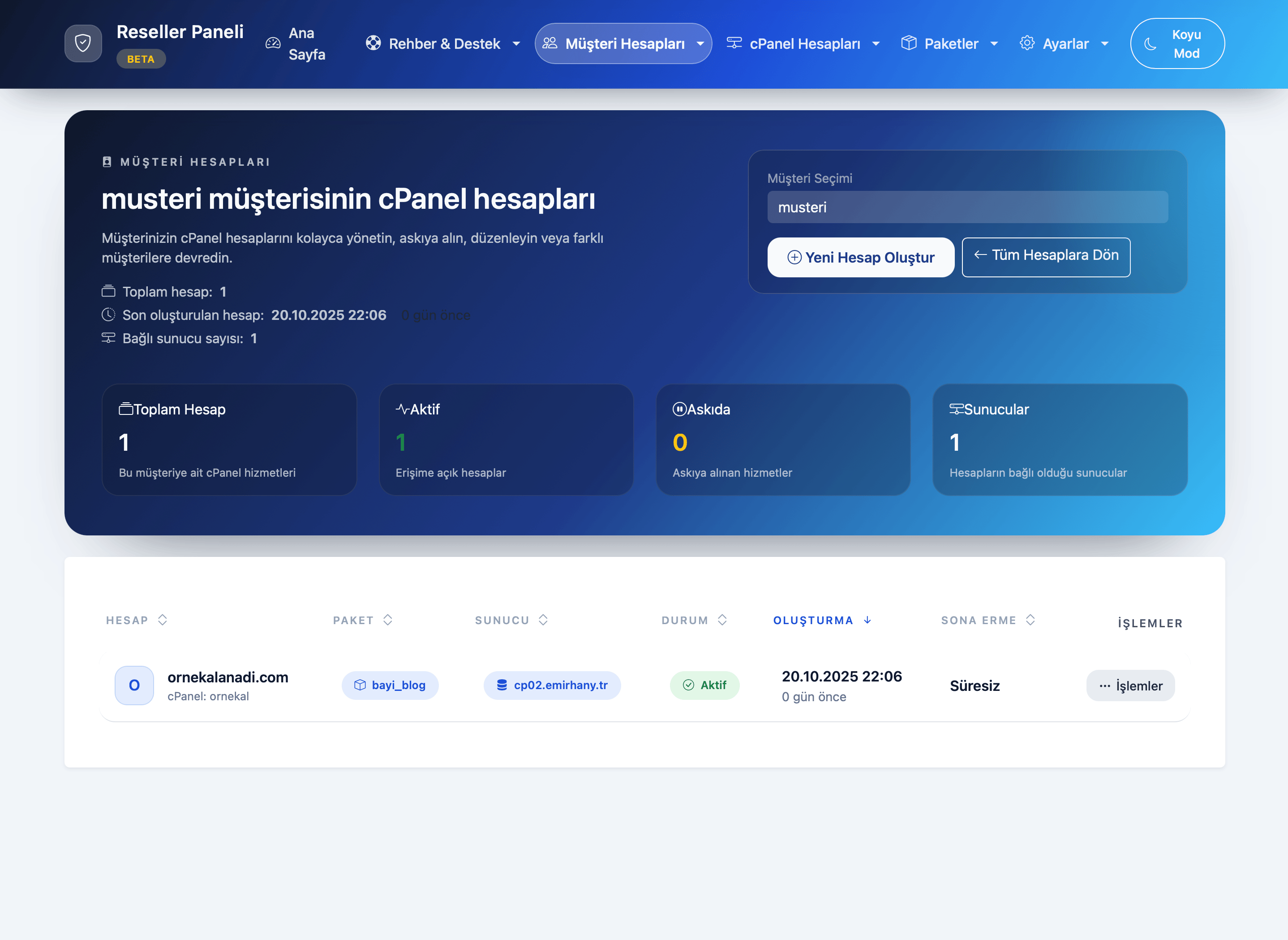Click the shield logo icon

tap(83, 43)
